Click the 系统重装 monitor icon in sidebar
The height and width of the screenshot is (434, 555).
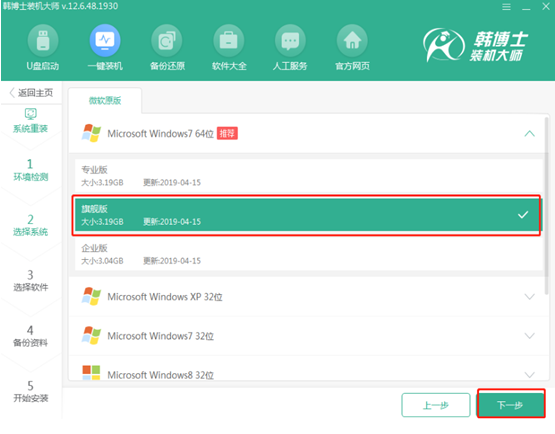coord(30,114)
